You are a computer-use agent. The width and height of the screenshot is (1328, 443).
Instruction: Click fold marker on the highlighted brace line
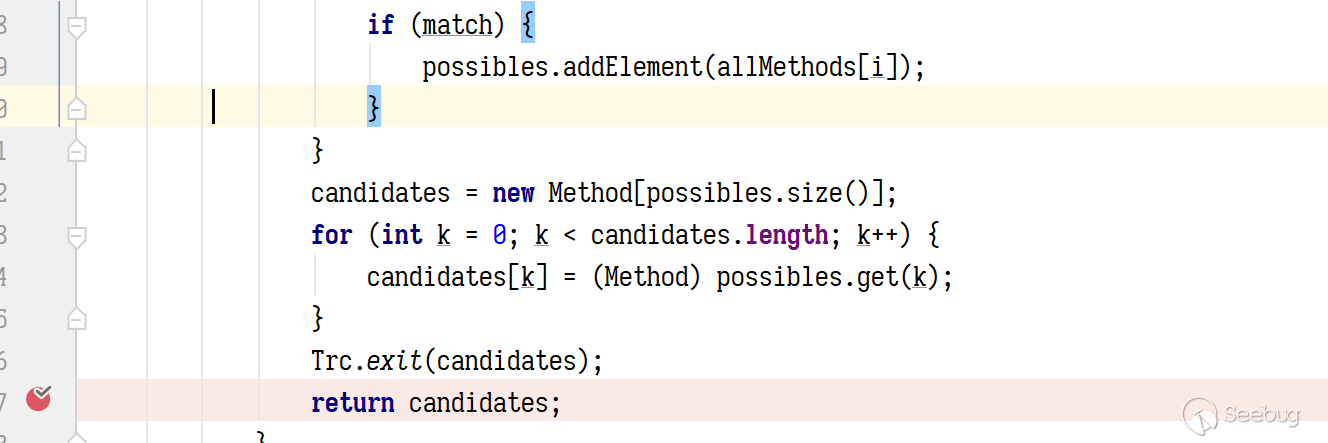coord(76,107)
